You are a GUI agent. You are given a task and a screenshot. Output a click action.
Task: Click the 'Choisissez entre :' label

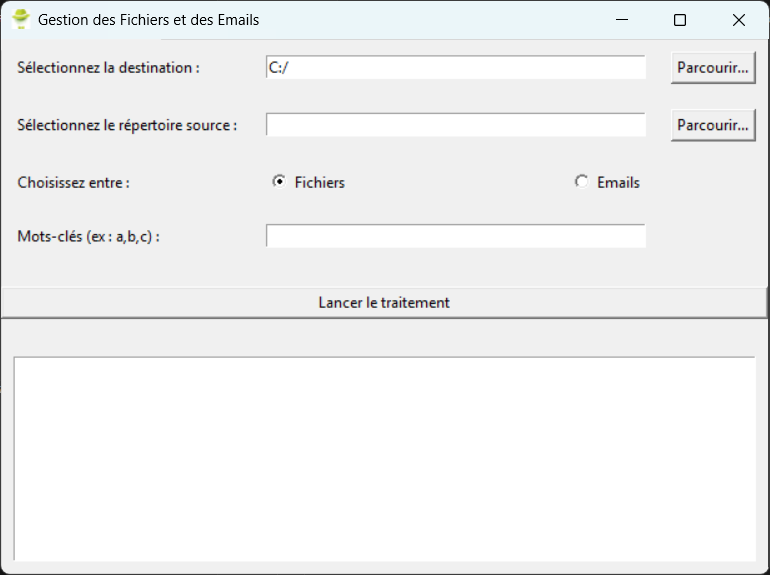coord(74,183)
